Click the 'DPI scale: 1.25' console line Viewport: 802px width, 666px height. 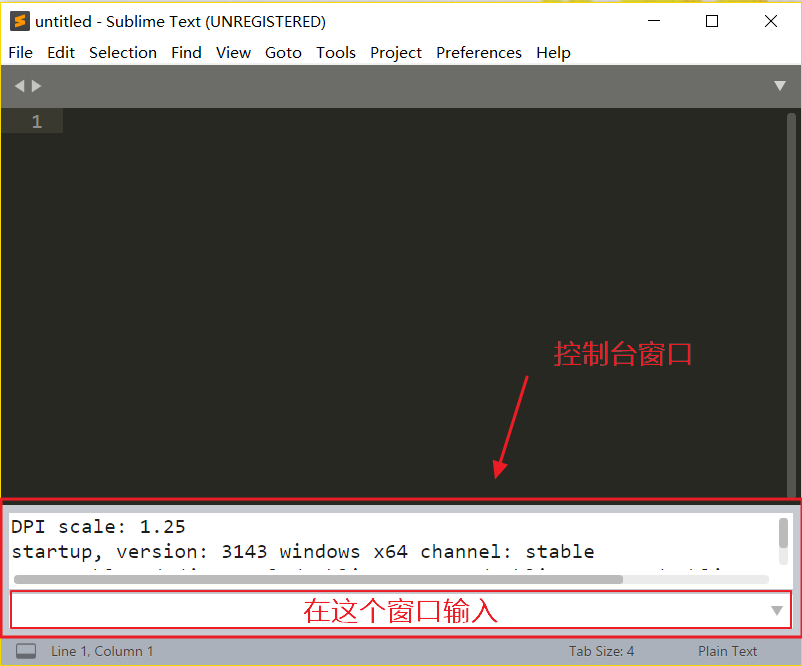click(98, 527)
